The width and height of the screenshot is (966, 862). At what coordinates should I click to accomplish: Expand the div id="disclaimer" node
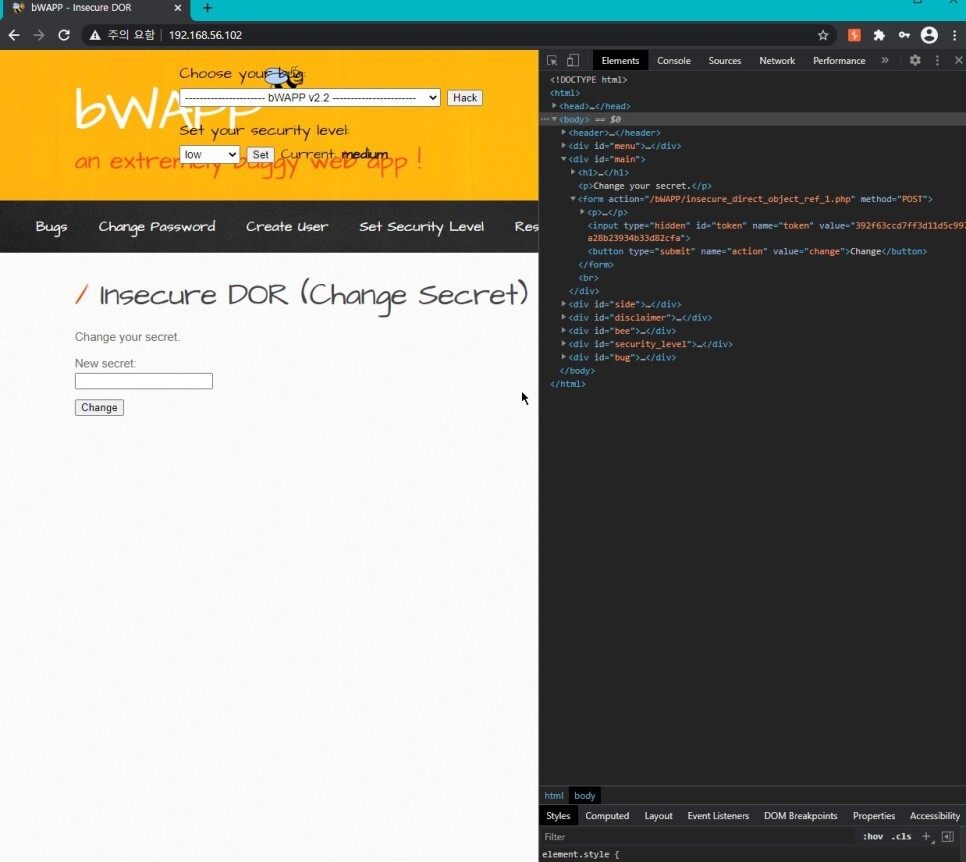click(563, 317)
